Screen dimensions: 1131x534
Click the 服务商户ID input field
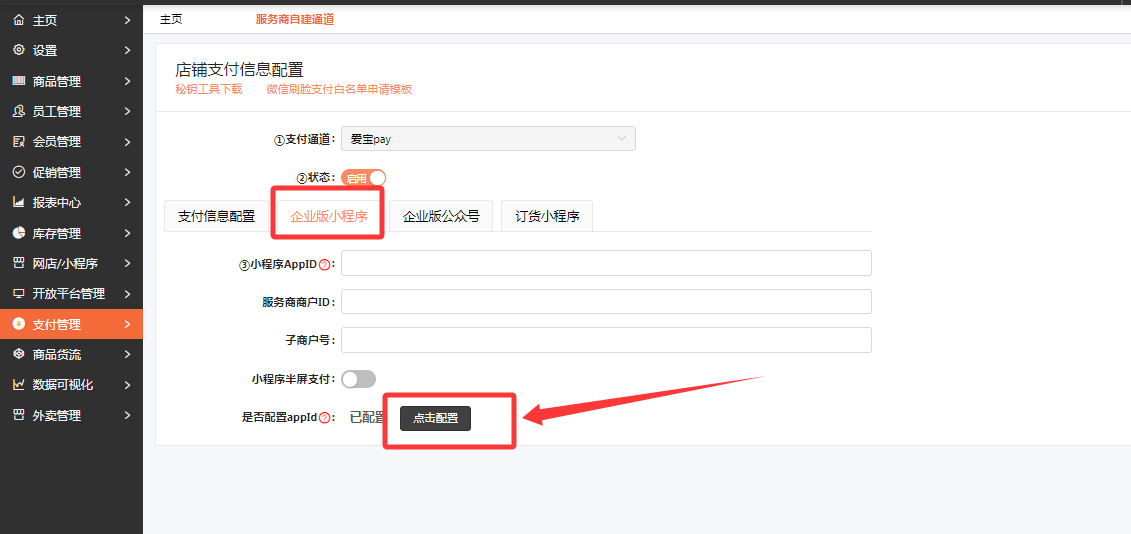click(x=606, y=302)
